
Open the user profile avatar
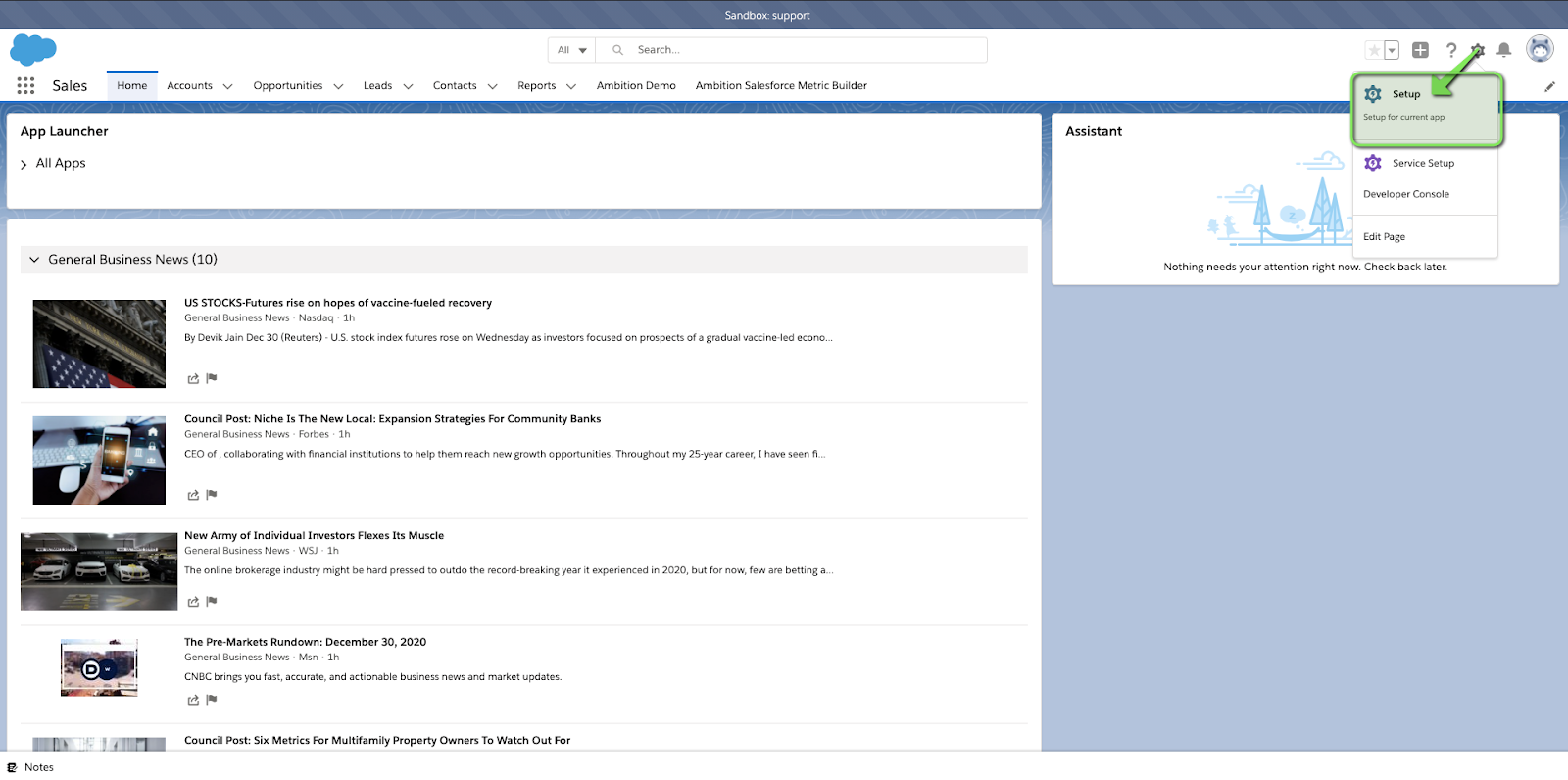[x=1540, y=49]
